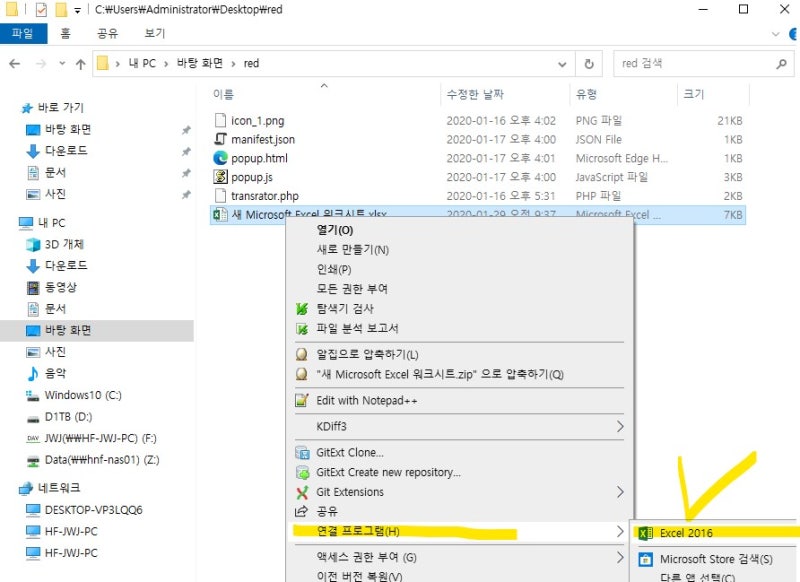
Task: Compress to 새 Microsoft Excel 워크시트.zip
Action: pos(440,374)
